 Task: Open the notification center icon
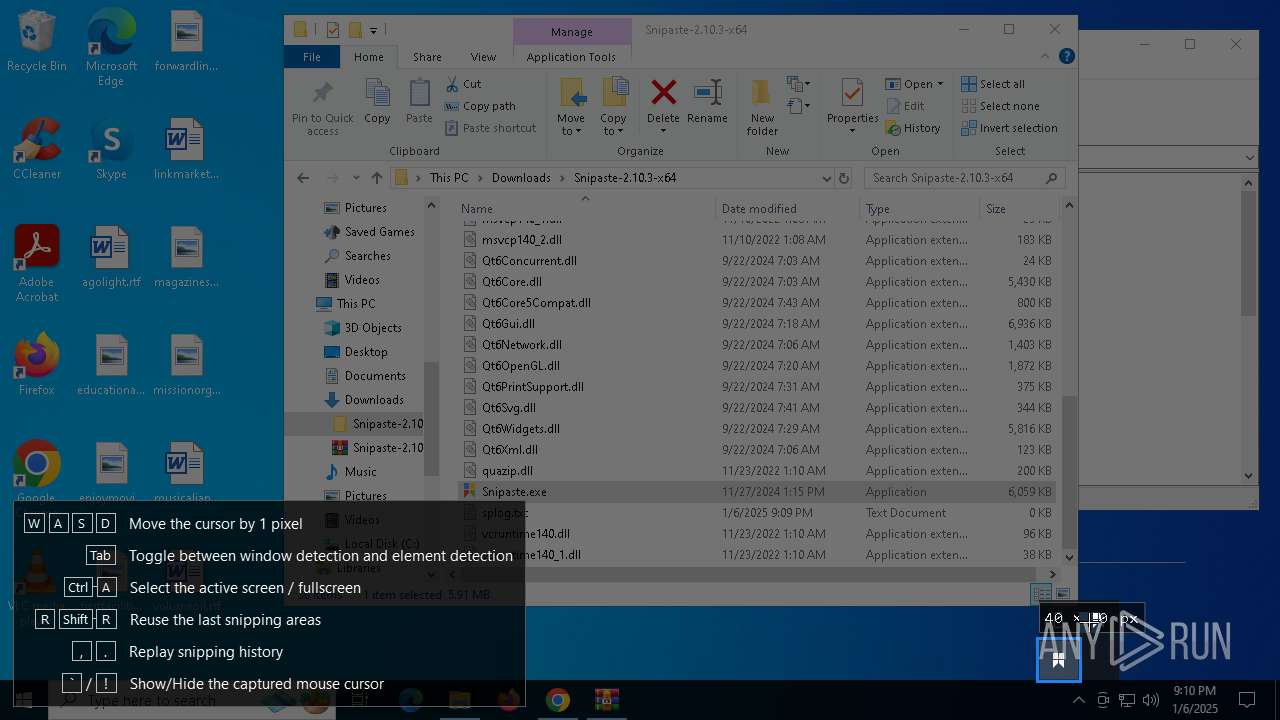1247,699
